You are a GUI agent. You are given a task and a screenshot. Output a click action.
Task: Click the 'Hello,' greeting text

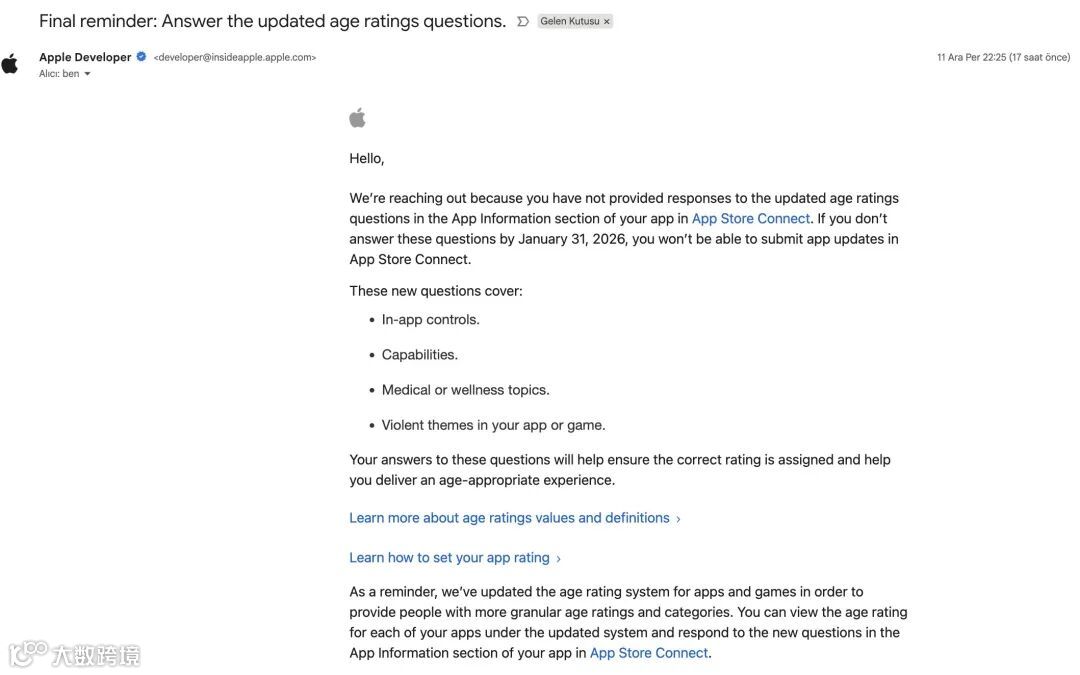coord(367,158)
